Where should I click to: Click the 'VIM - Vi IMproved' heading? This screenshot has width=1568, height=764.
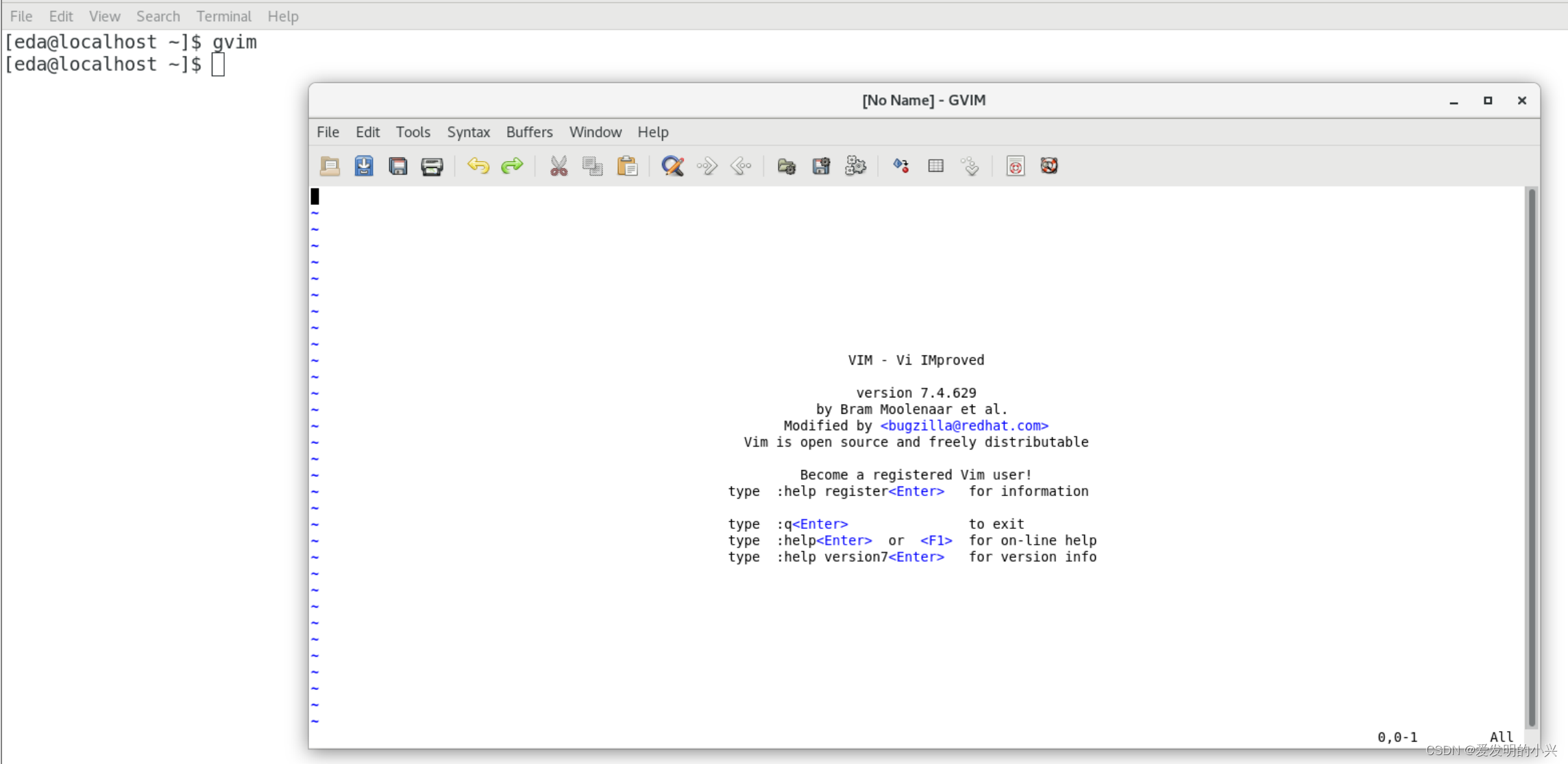click(x=916, y=360)
